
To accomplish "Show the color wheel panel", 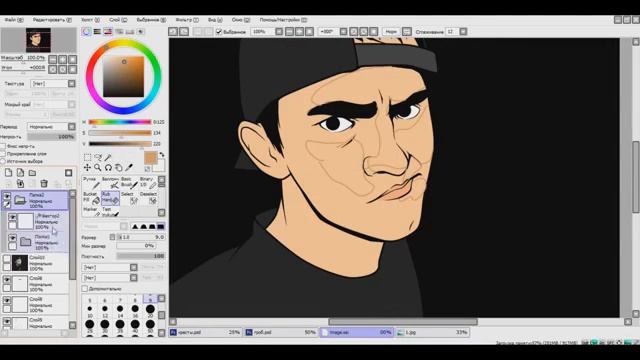I will (x=86, y=31).
